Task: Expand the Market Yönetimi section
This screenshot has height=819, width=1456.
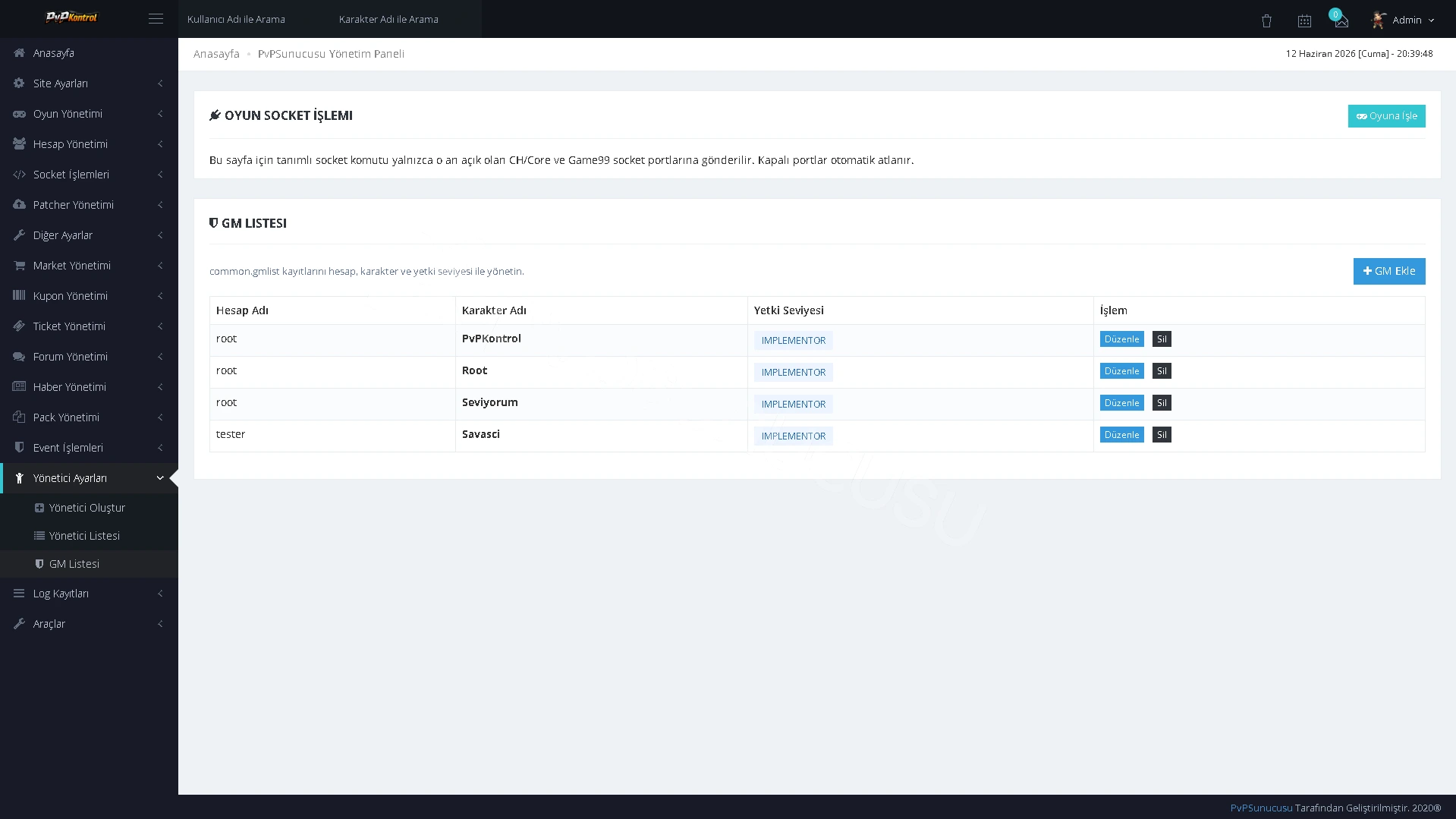Action: 89,266
